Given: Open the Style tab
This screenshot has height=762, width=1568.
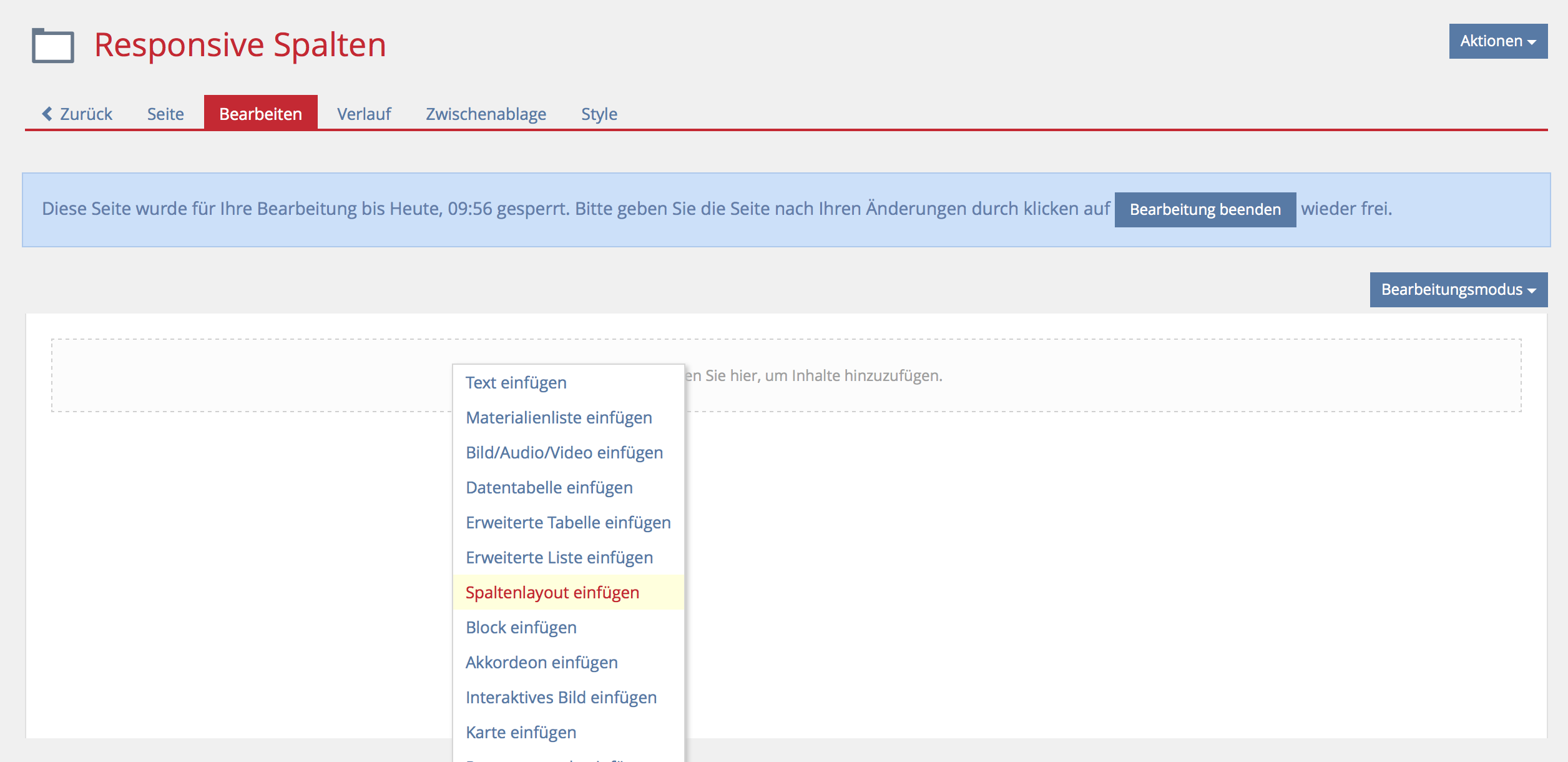Looking at the screenshot, I should point(599,114).
